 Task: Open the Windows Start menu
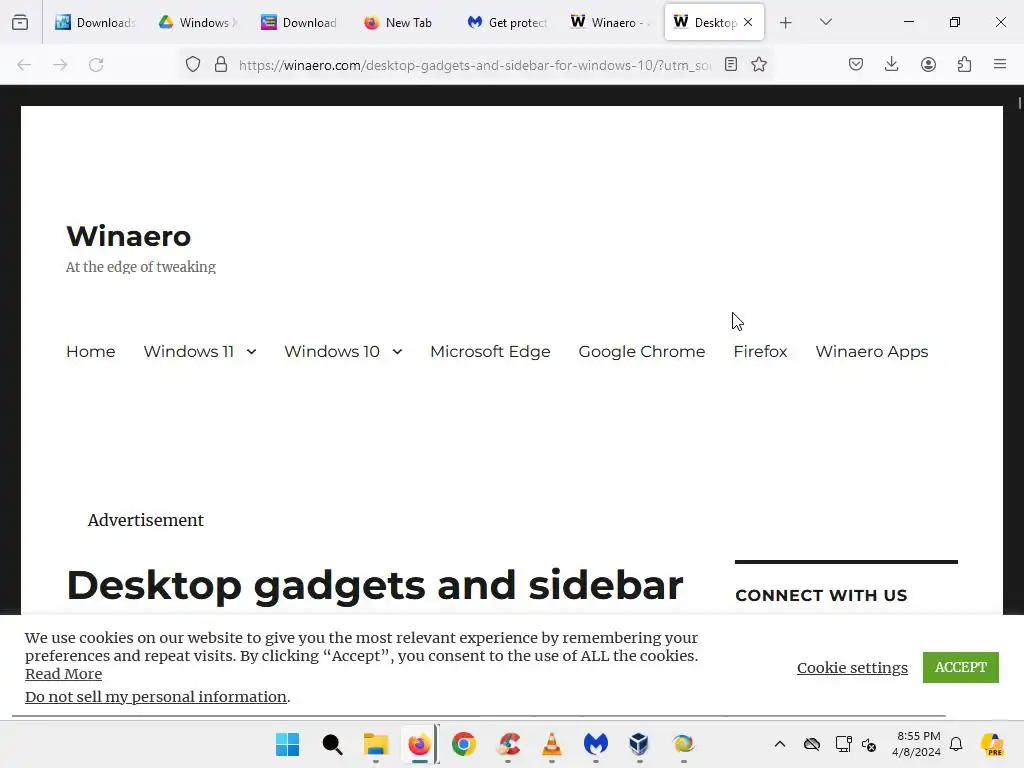(x=287, y=744)
